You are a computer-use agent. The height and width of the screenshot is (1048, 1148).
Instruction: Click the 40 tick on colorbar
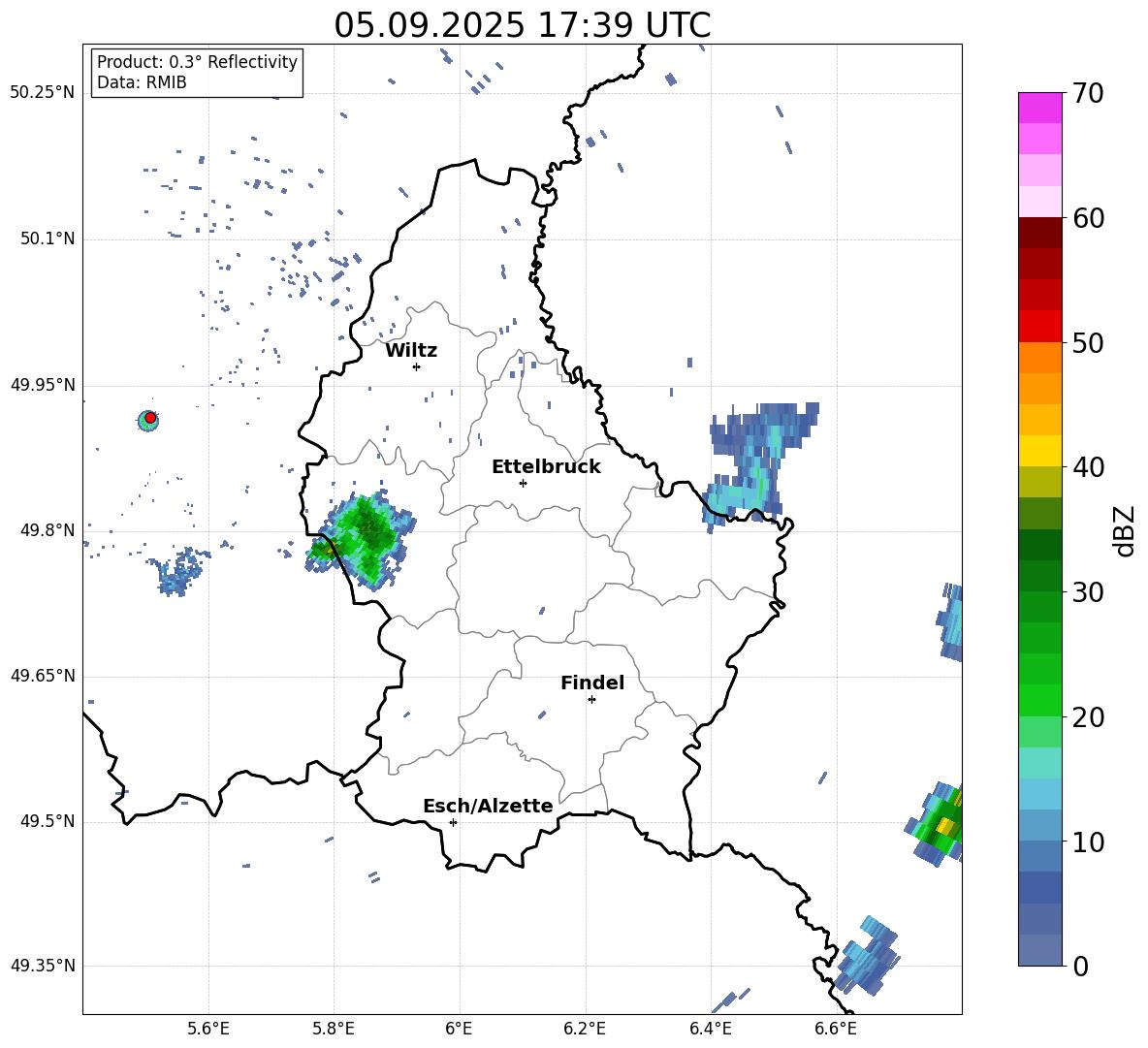1088,467
